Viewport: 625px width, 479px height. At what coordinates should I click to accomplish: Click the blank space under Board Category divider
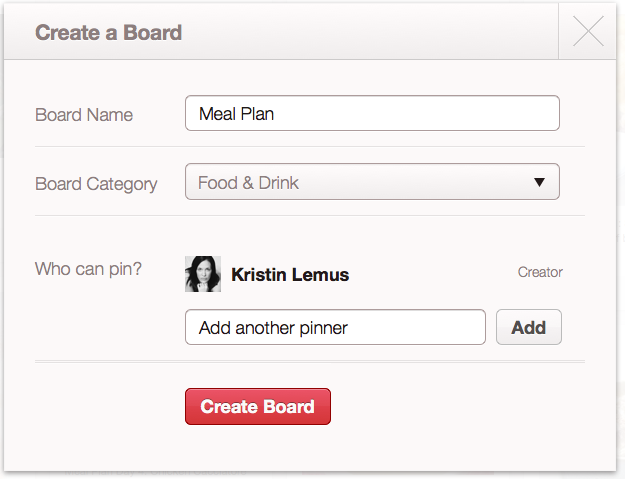(310, 235)
